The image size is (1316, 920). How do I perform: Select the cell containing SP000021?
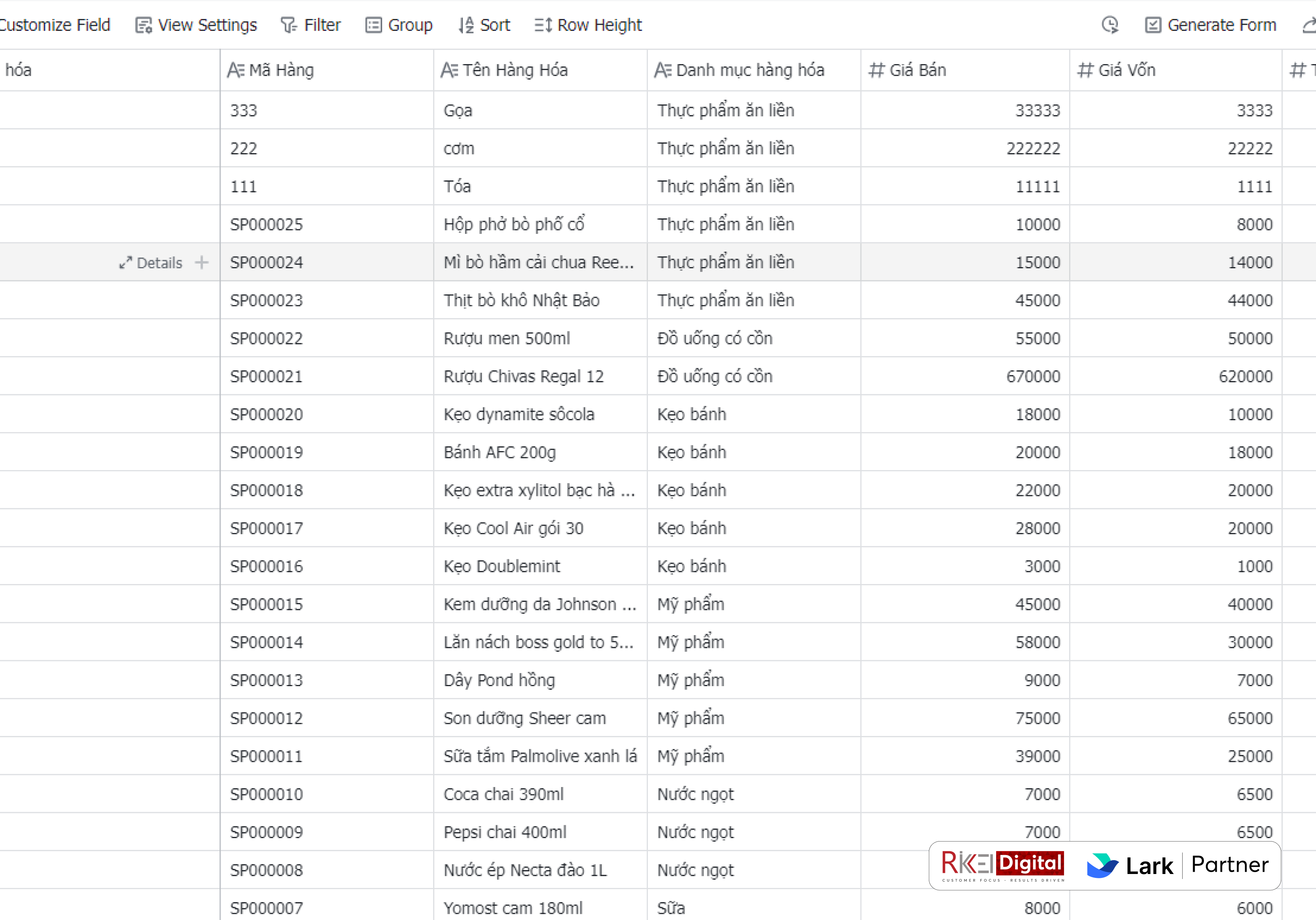(267, 376)
